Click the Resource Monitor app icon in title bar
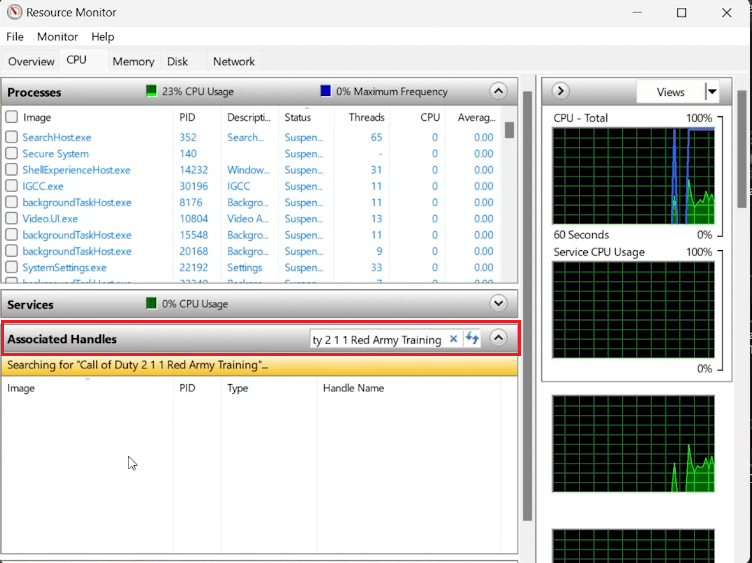The height and width of the screenshot is (563, 752). 14,13
